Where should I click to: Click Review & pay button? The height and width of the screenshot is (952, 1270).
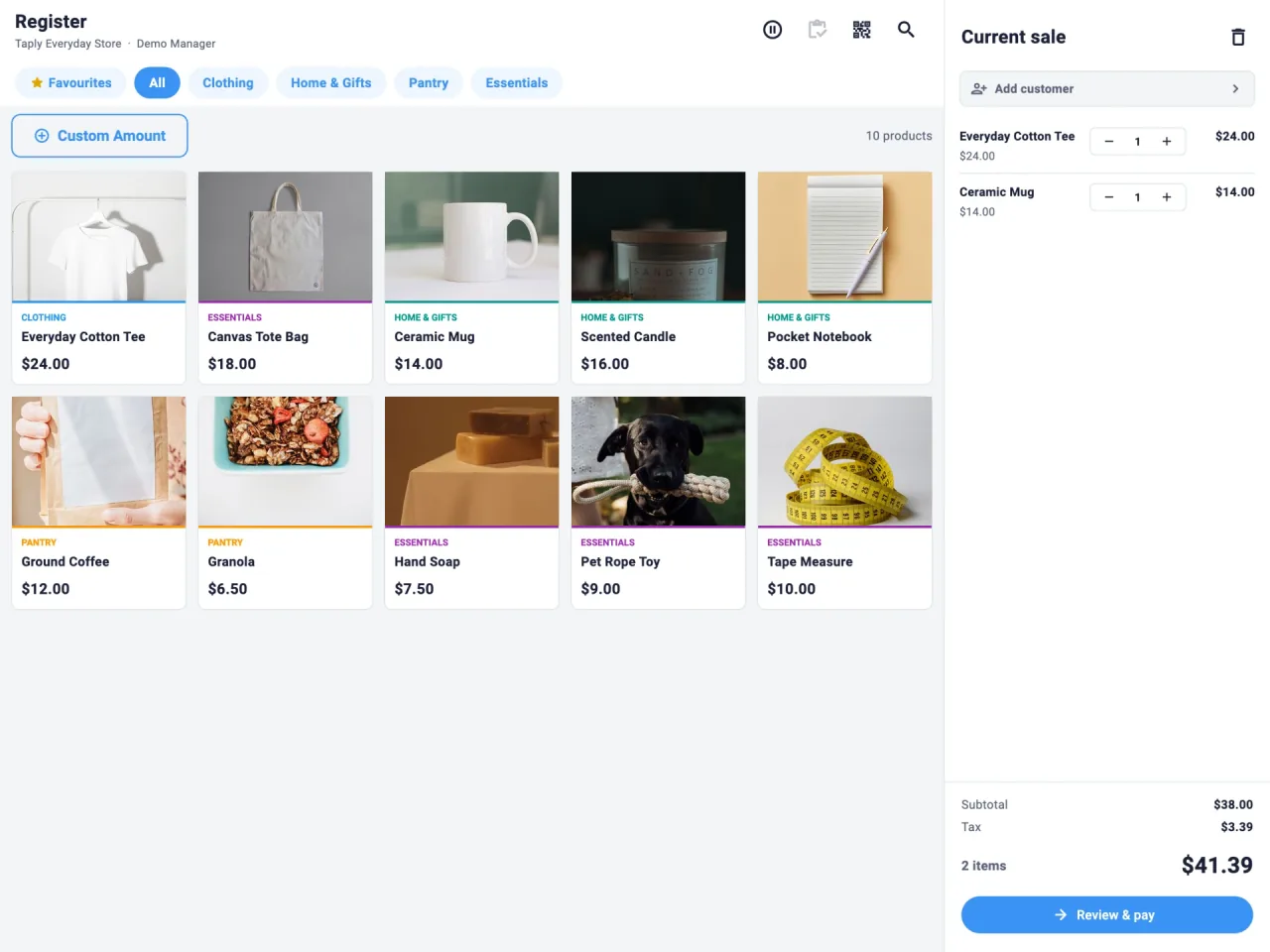coord(1107,915)
